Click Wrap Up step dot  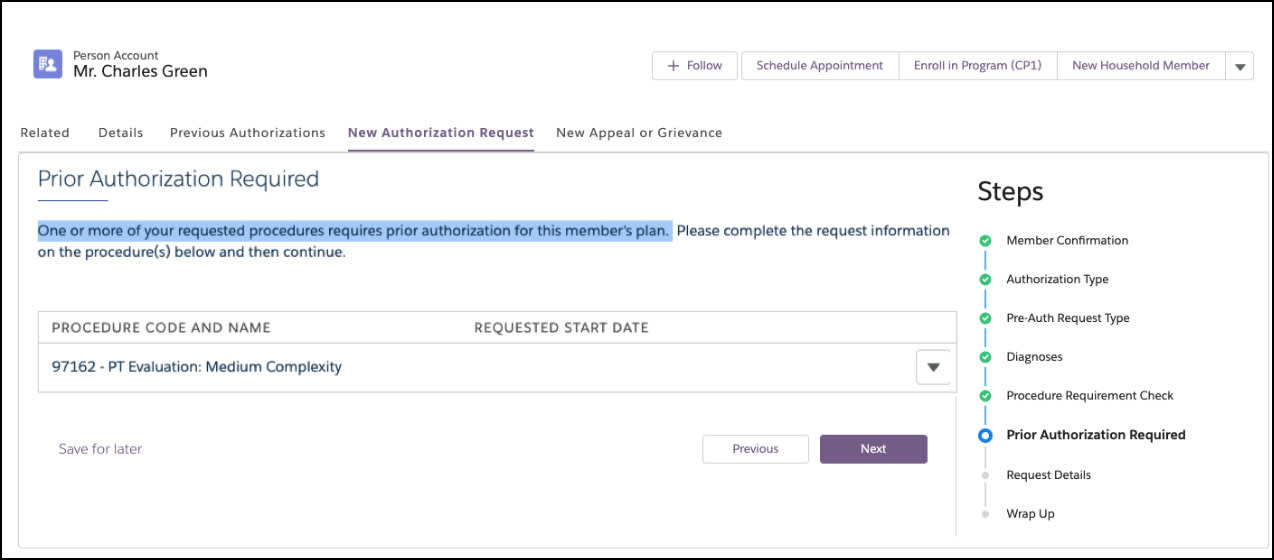pyautogui.click(x=985, y=514)
